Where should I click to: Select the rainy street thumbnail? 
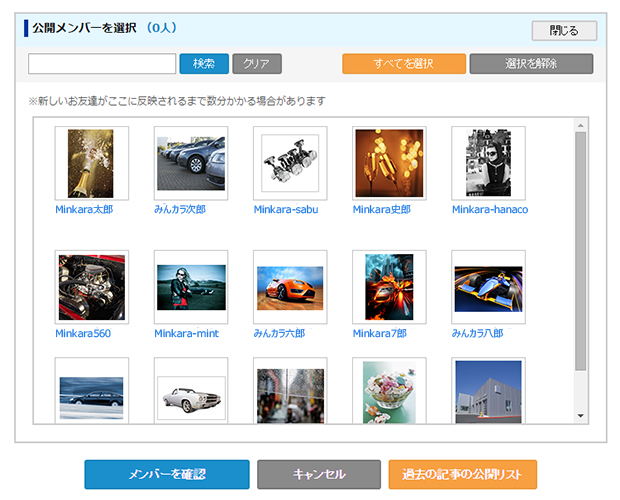[290, 391]
